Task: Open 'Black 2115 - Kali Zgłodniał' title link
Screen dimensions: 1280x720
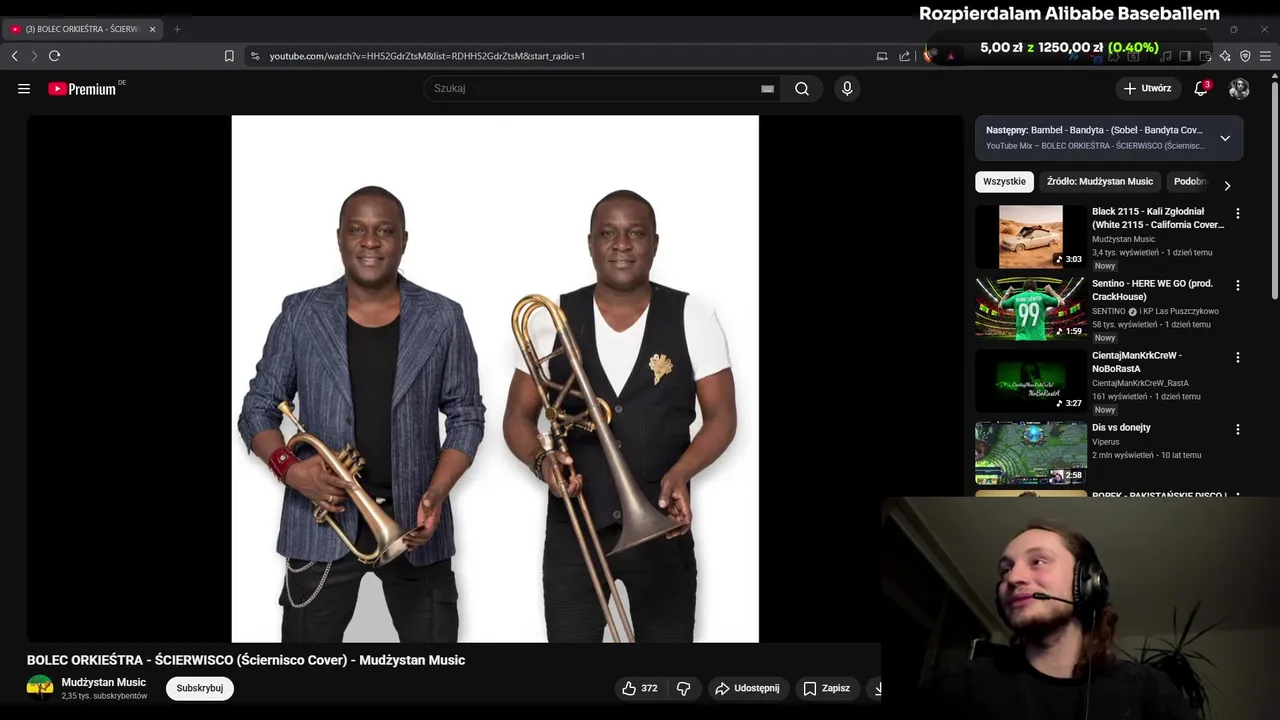Action: tap(1158, 218)
